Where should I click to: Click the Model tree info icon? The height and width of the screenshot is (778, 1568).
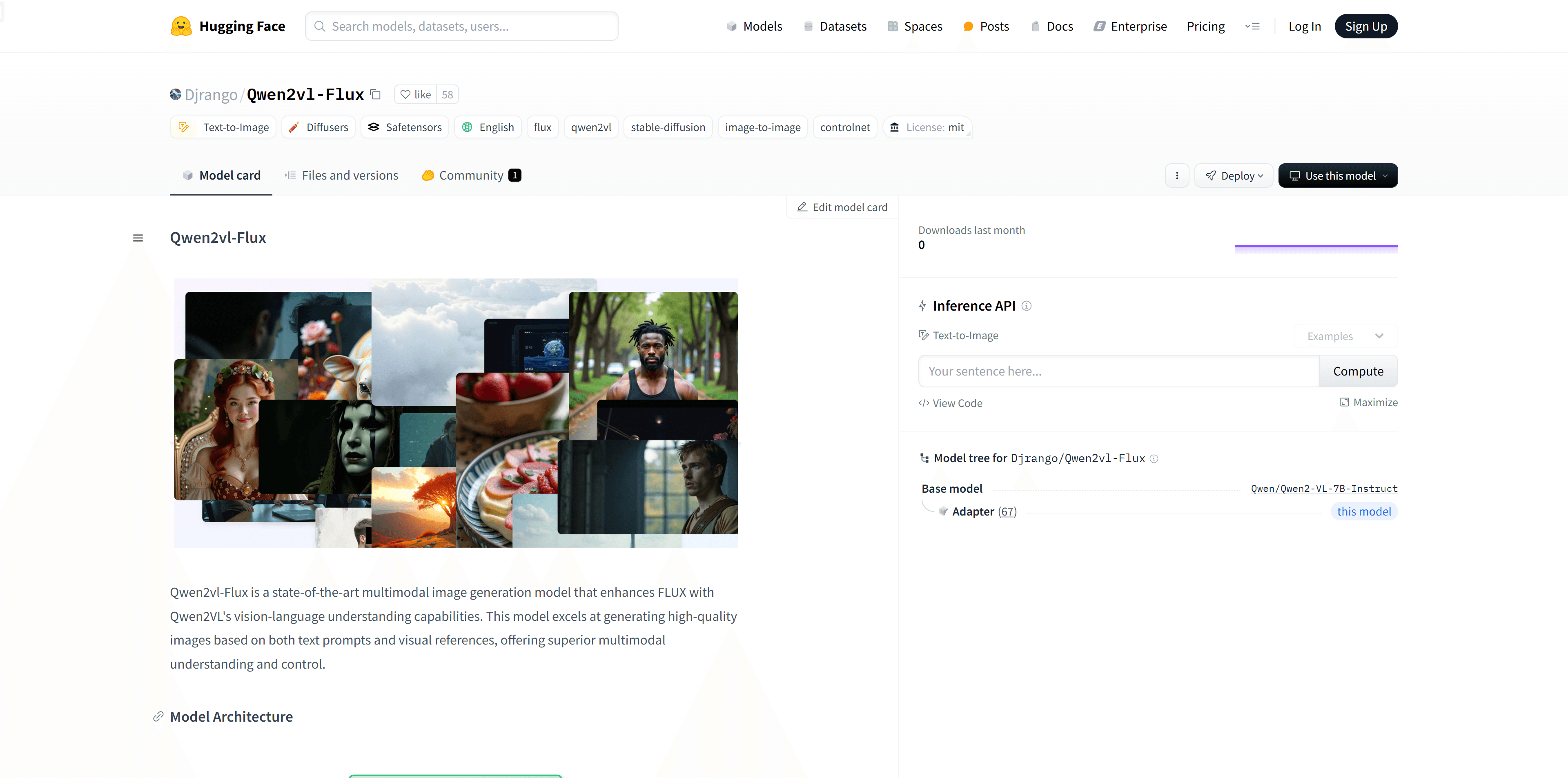[1154, 459]
